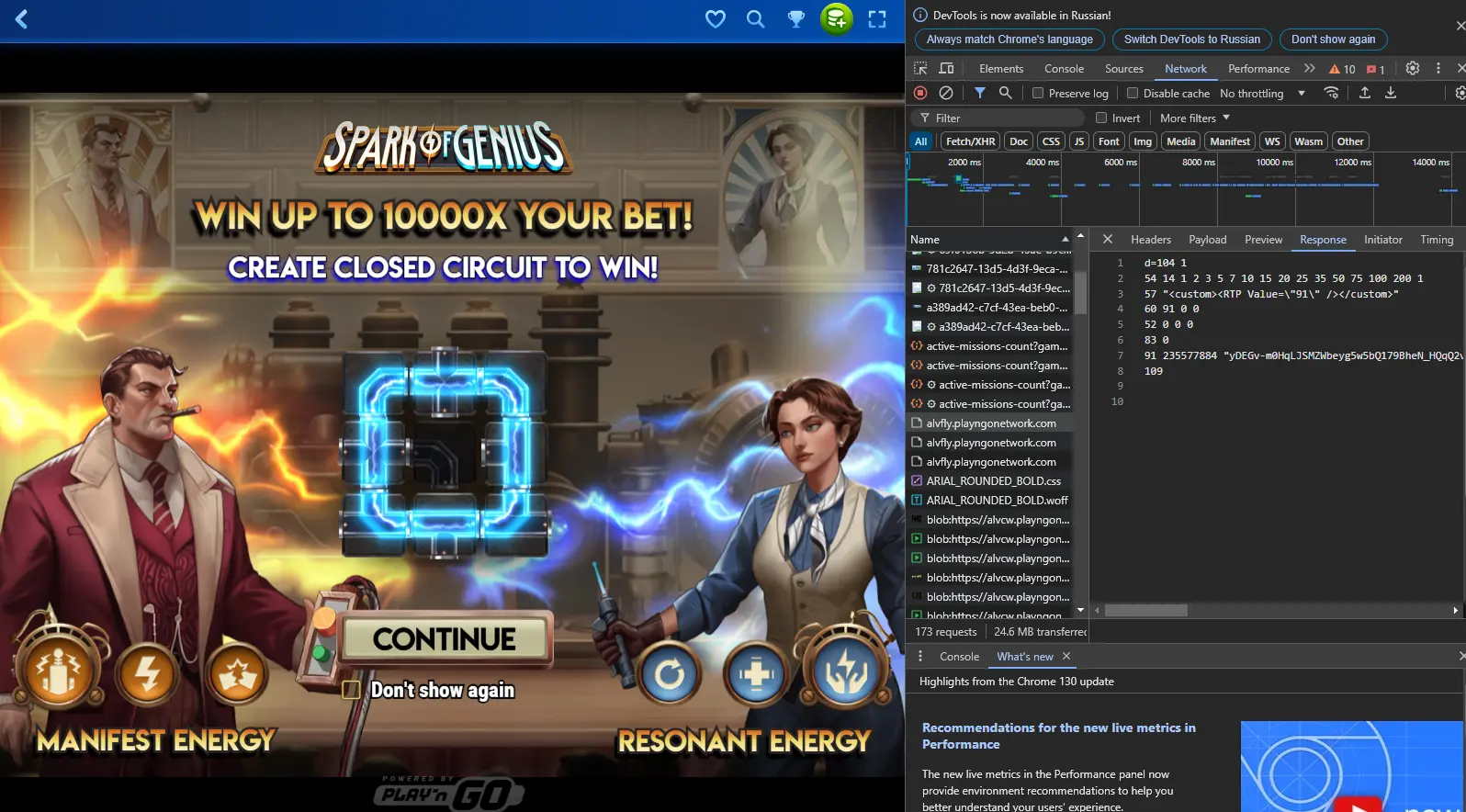Open the Preview tab of request
Screen dimensions: 1466x812
pos(1263,240)
